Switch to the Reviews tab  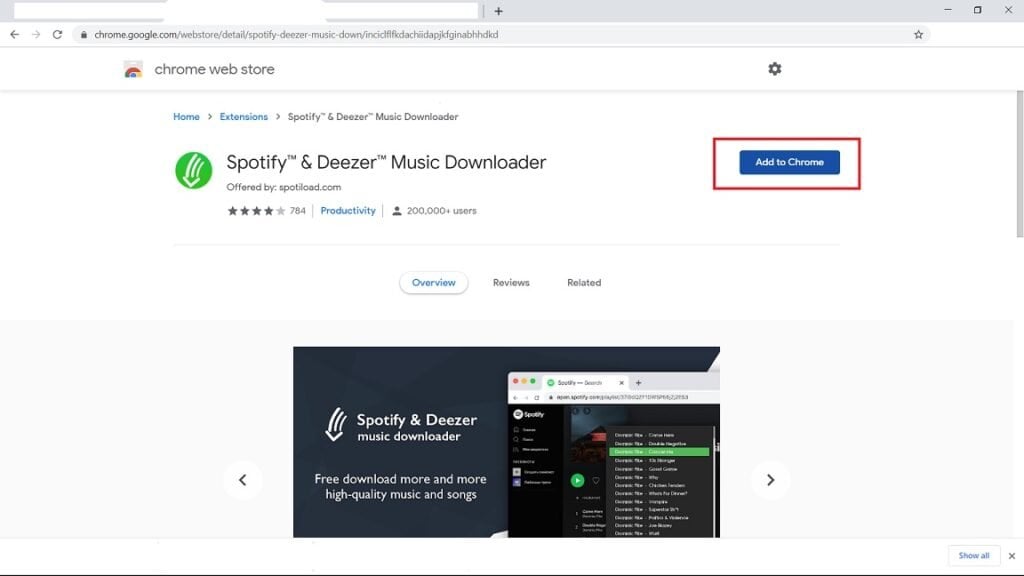tap(511, 283)
